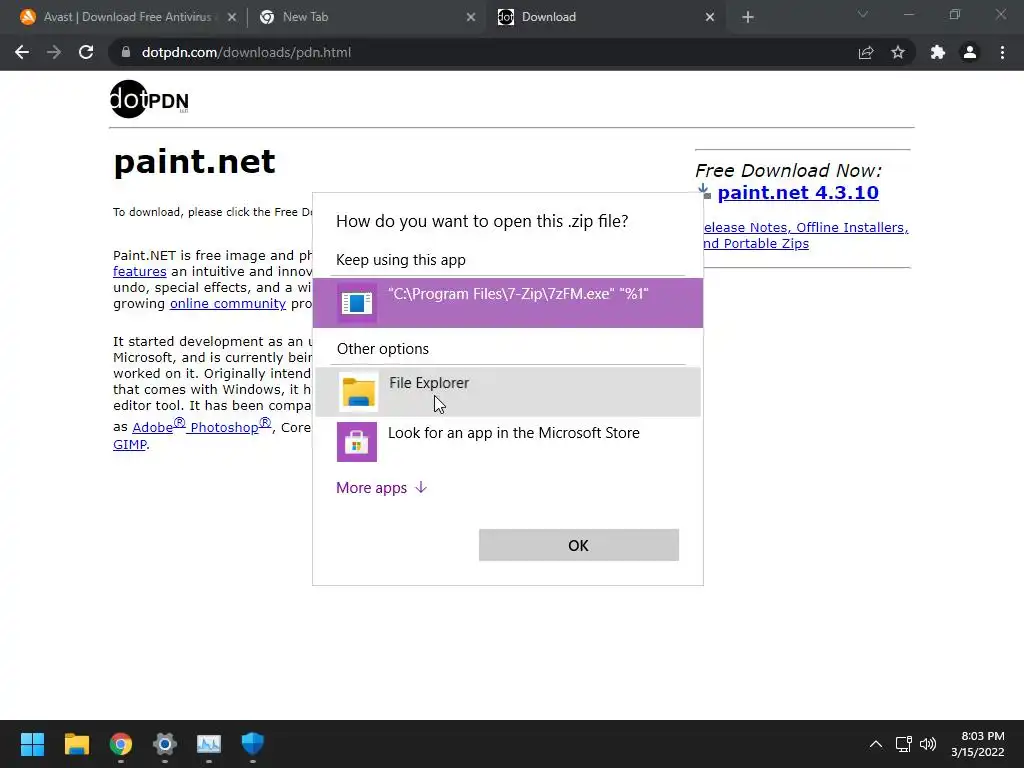Share this page via share icon
The width and height of the screenshot is (1024, 768).
click(x=866, y=52)
